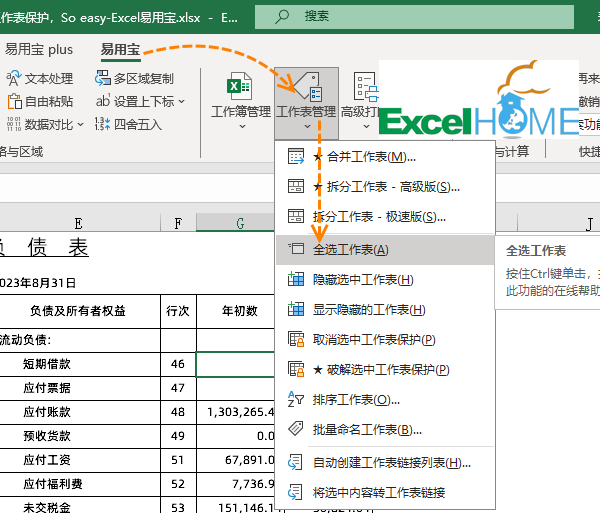Click the 短期借款 cell
This screenshot has width=600, height=513.
click(80, 364)
